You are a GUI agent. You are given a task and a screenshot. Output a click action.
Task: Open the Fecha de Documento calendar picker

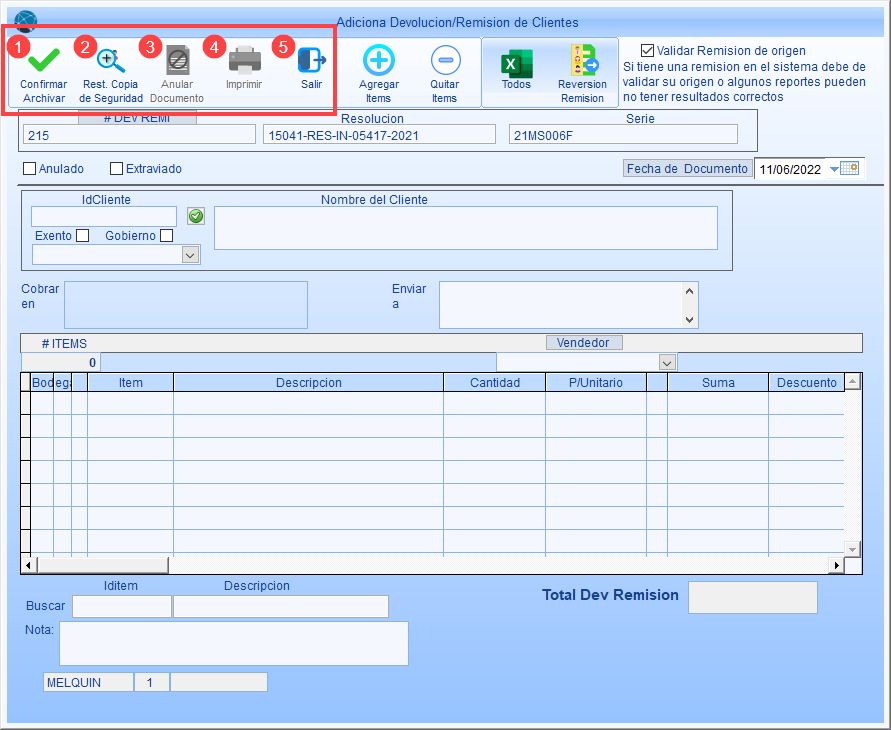point(850,169)
